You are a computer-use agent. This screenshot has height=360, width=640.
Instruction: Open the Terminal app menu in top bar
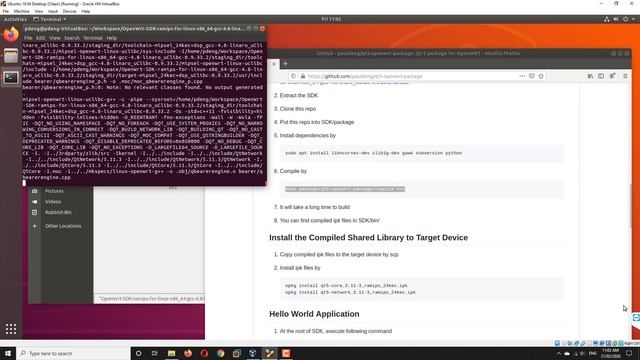(49, 19)
